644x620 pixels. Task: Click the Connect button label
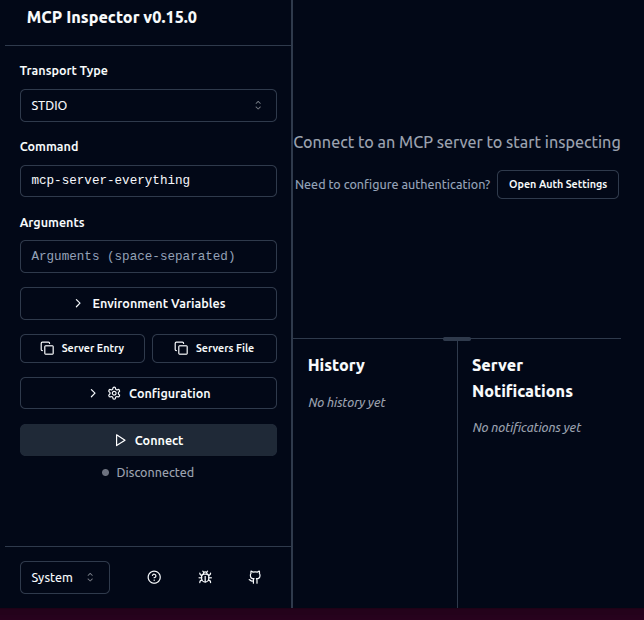coord(159,440)
